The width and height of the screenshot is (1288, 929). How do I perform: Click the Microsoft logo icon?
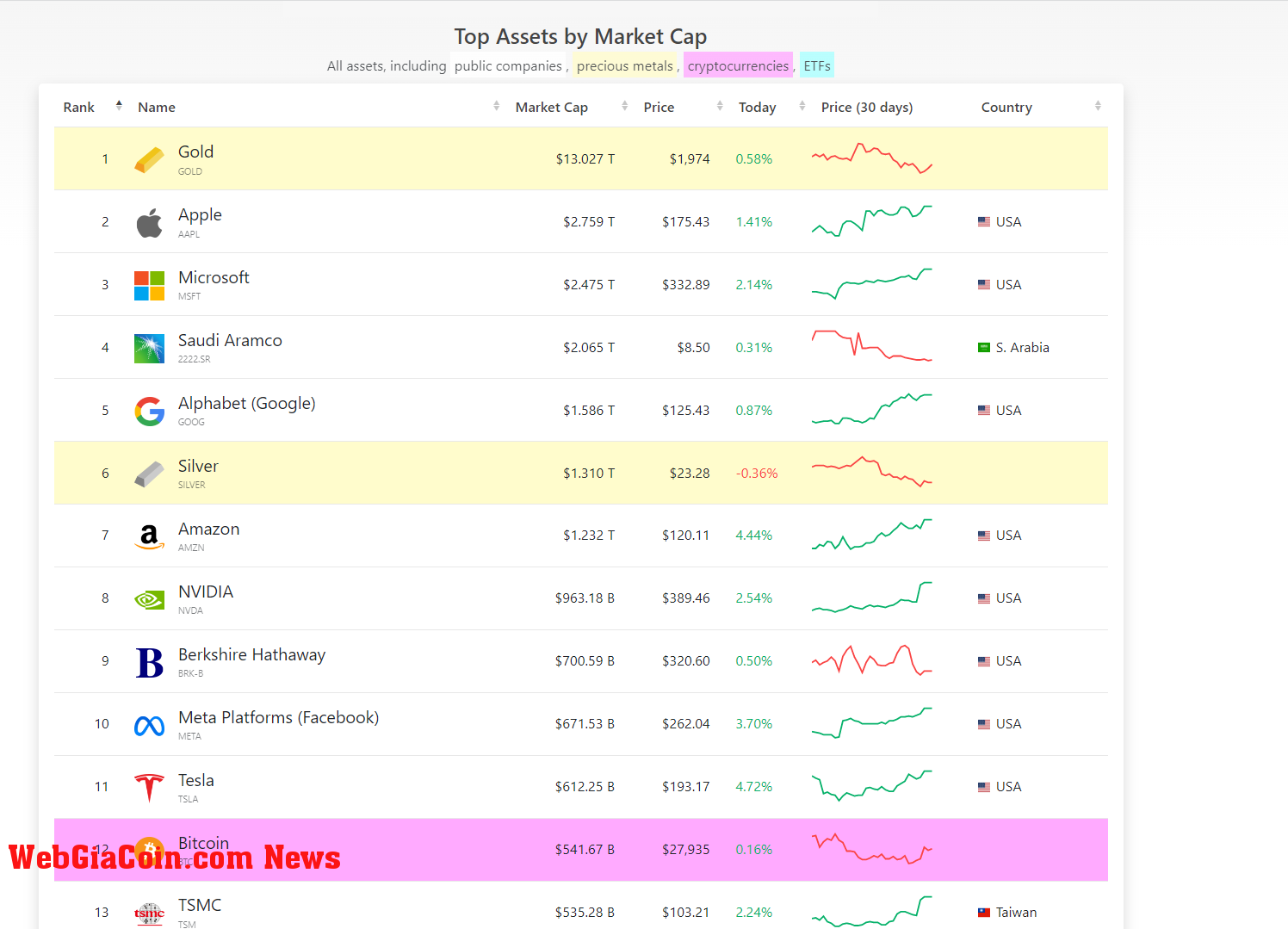pos(150,286)
